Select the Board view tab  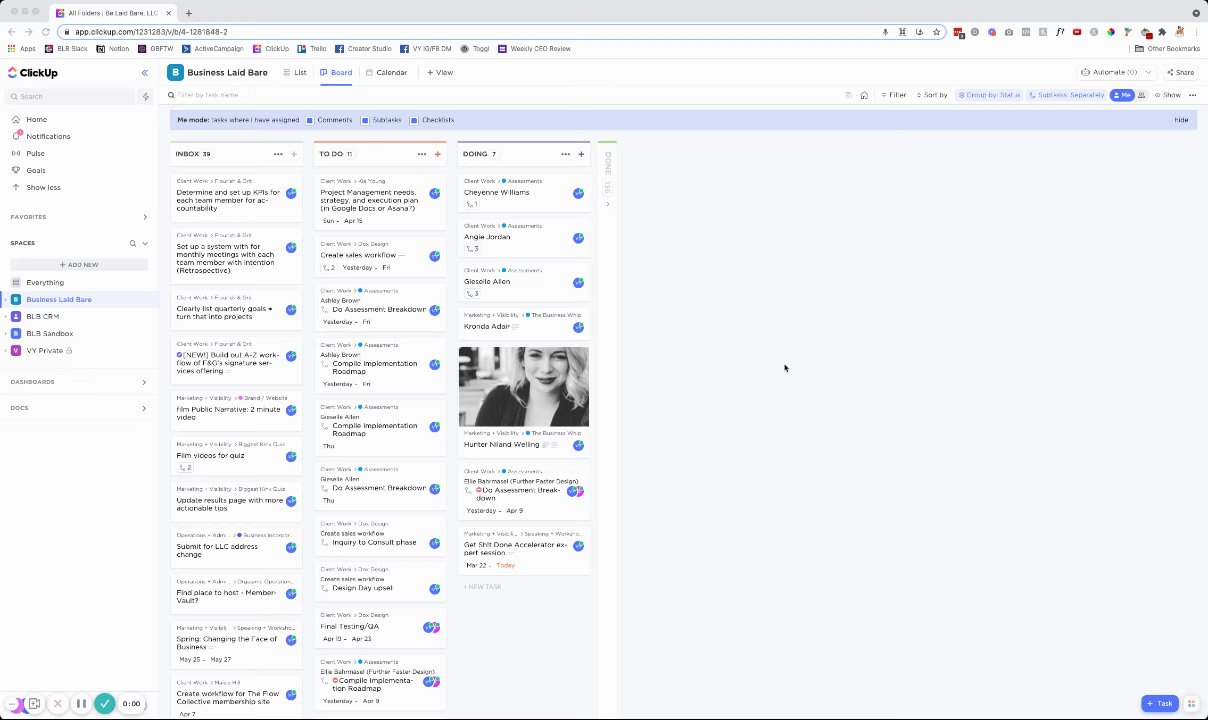336,72
